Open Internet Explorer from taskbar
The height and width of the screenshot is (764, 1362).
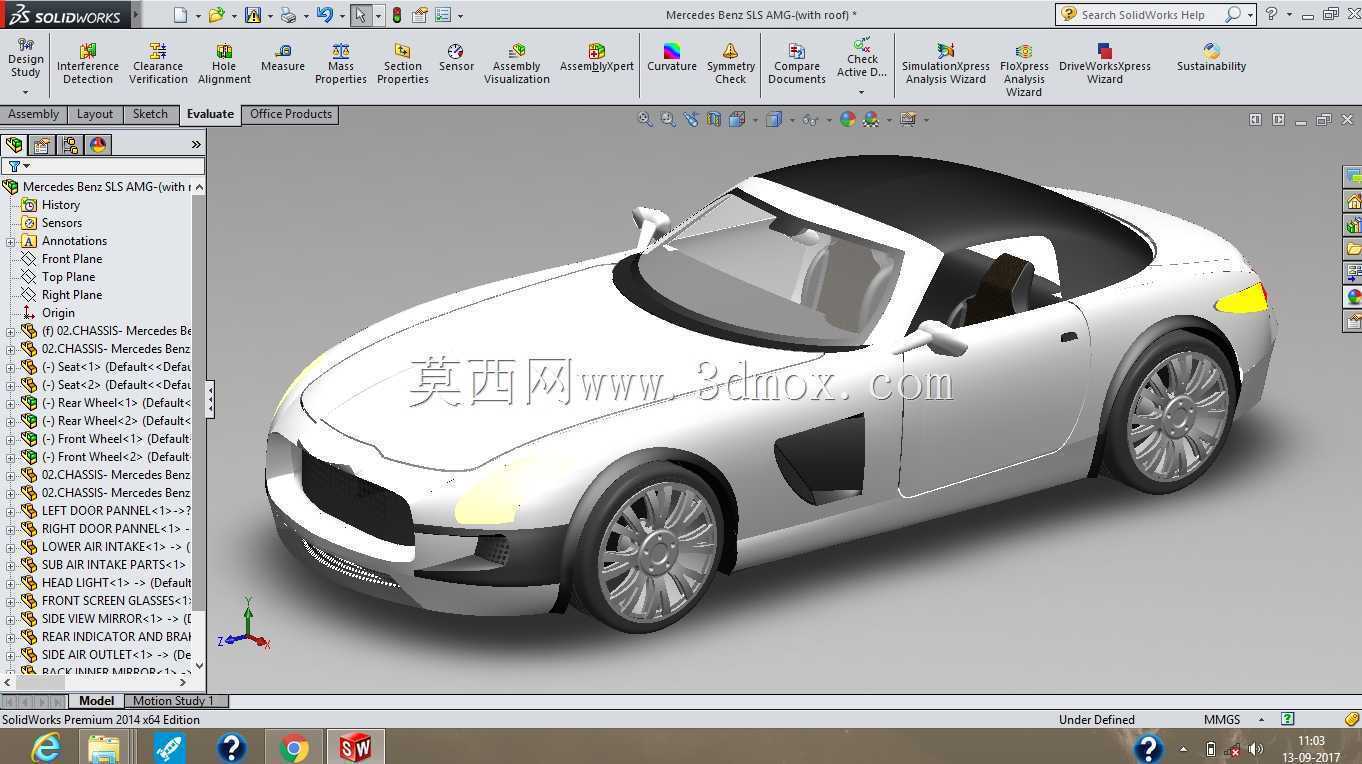[46, 747]
